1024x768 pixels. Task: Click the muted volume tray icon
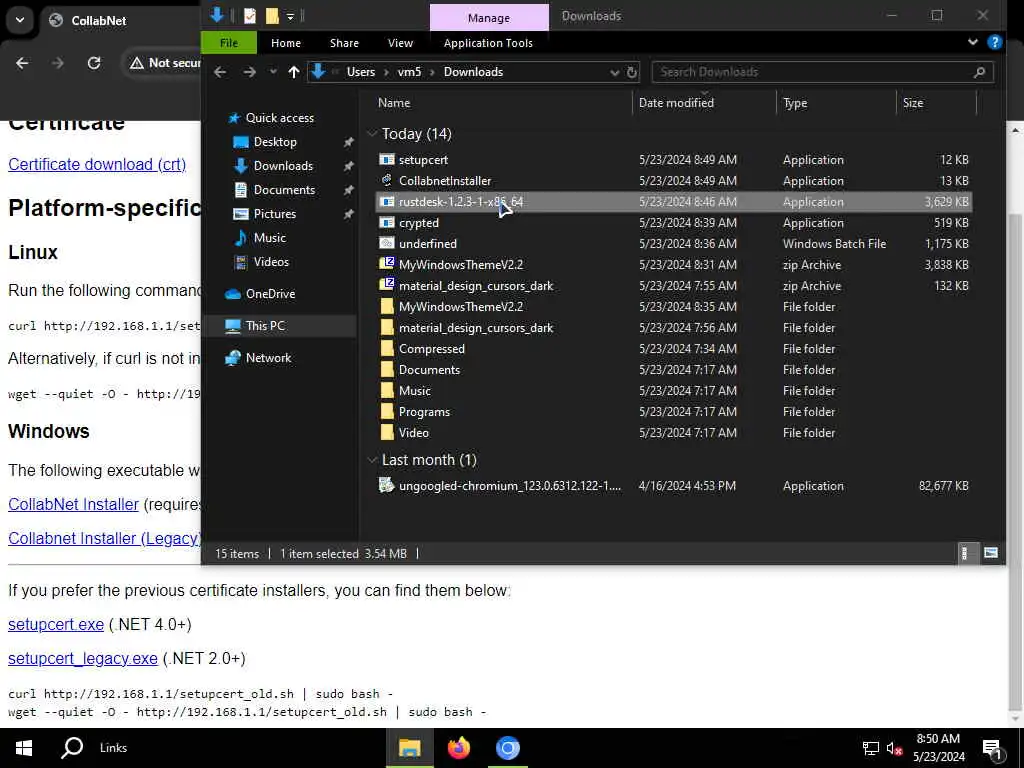[895, 748]
